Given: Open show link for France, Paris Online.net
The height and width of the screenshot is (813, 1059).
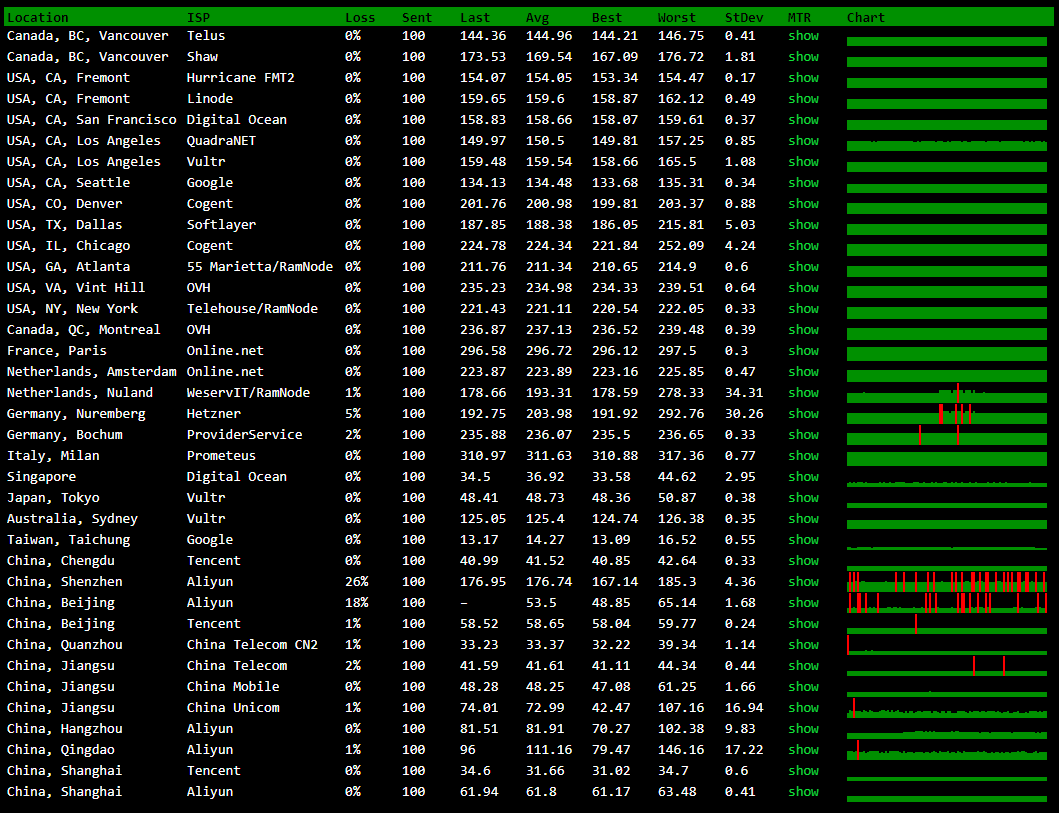Looking at the screenshot, I should [x=803, y=351].
